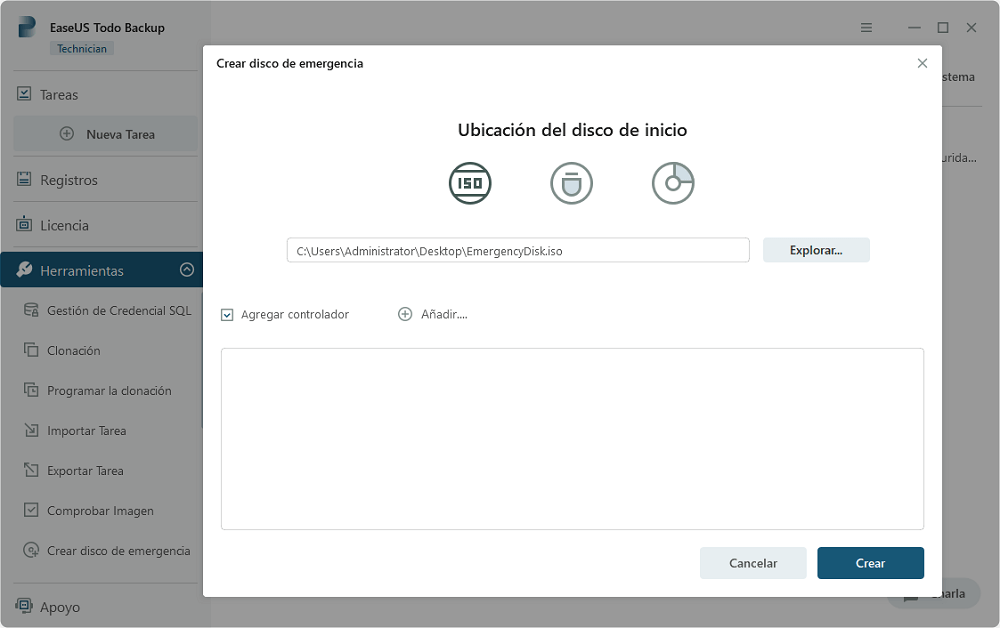This screenshot has width=1000, height=628.
Task: Choose the USB drive boot disk icon
Action: pos(571,183)
